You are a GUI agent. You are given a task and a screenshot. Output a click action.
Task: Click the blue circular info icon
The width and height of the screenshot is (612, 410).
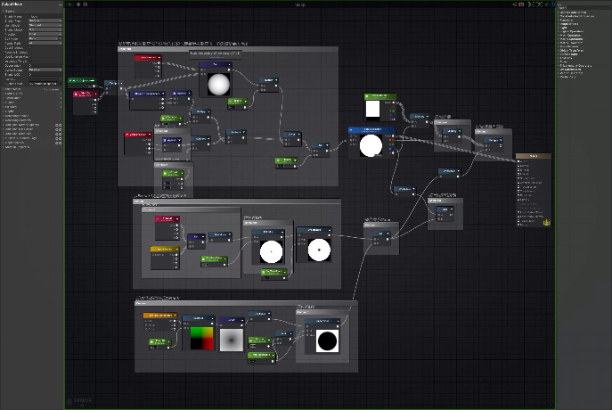point(552,4)
